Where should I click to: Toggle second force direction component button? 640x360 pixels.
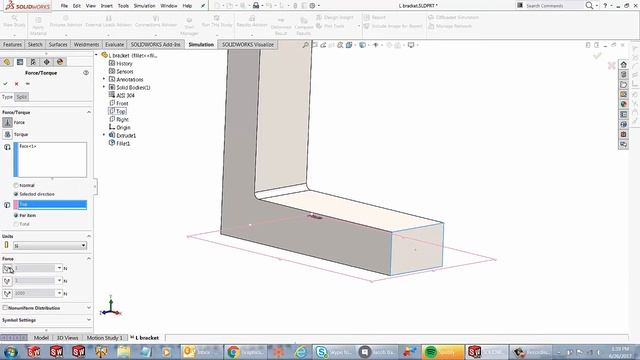(7, 281)
